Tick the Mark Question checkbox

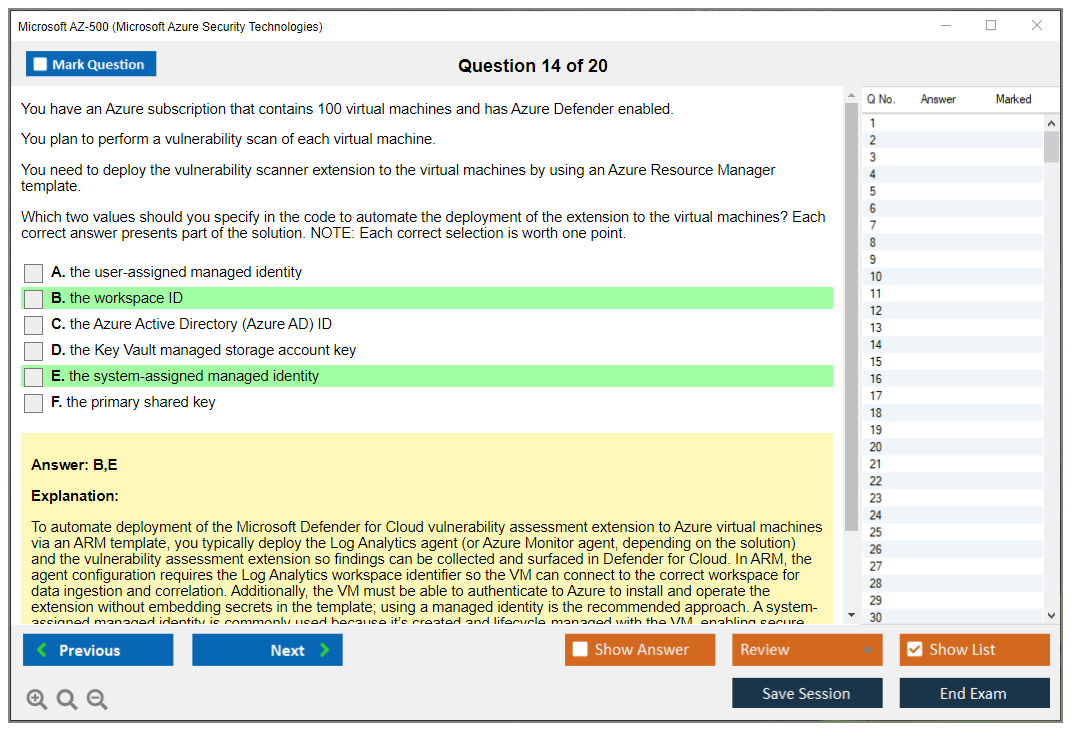(x=41, y=65)
